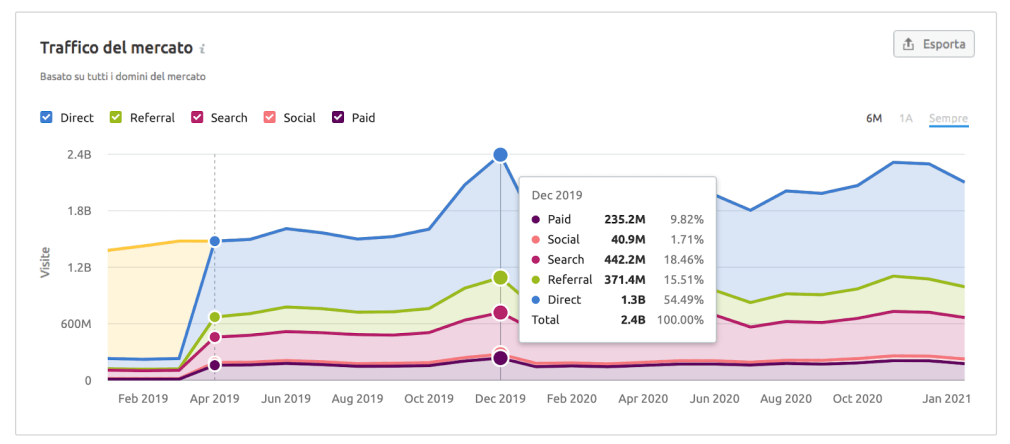The image size is (1010, 444).
Task: Click the Search marker at Dec 2019
Action: [x=500, y=313]
